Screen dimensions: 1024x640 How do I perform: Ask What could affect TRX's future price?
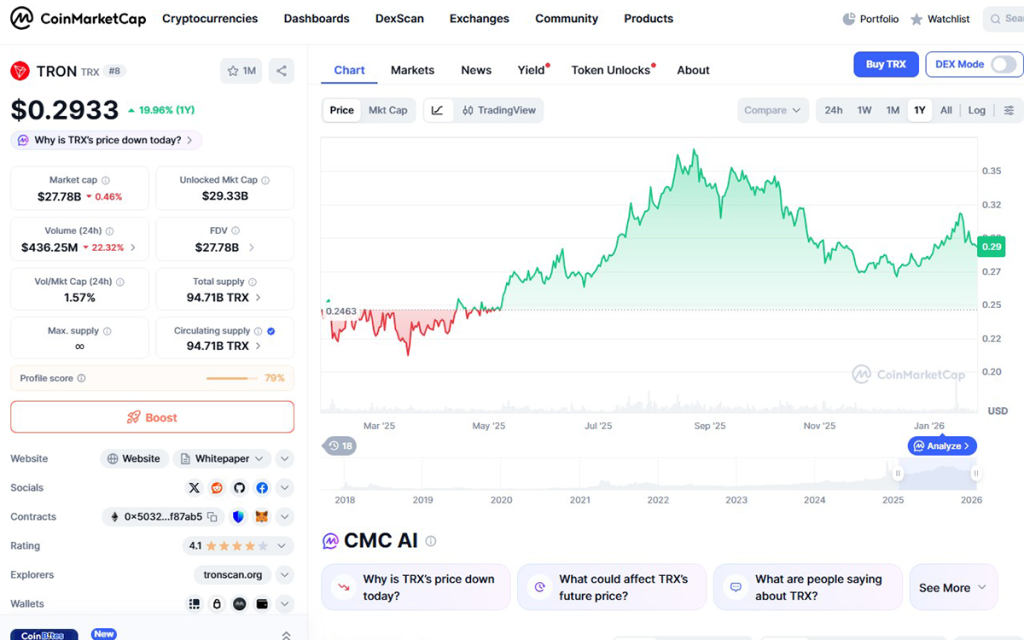point(611,588)
